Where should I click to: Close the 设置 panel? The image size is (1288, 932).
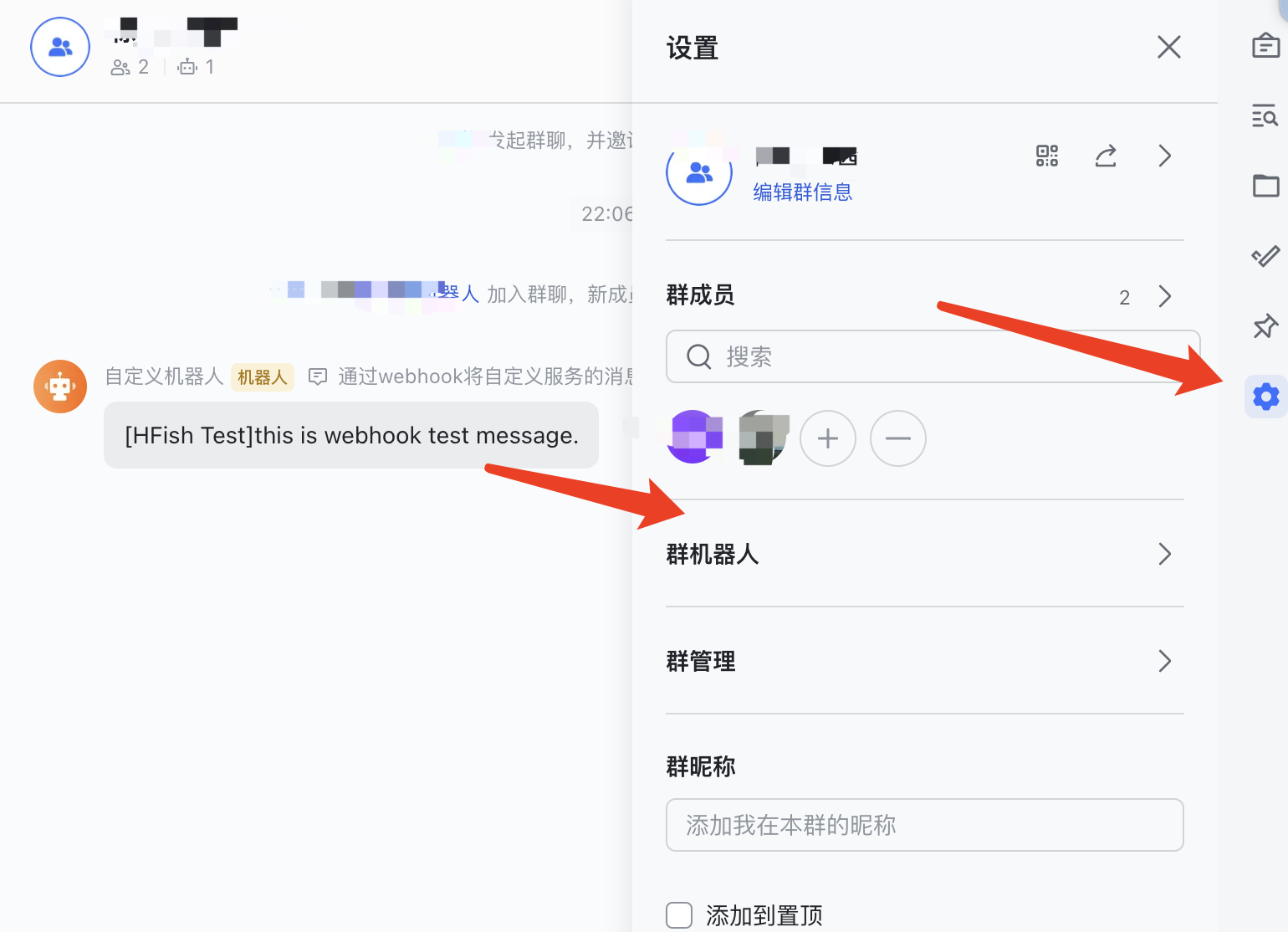(x=1168, y=47)
